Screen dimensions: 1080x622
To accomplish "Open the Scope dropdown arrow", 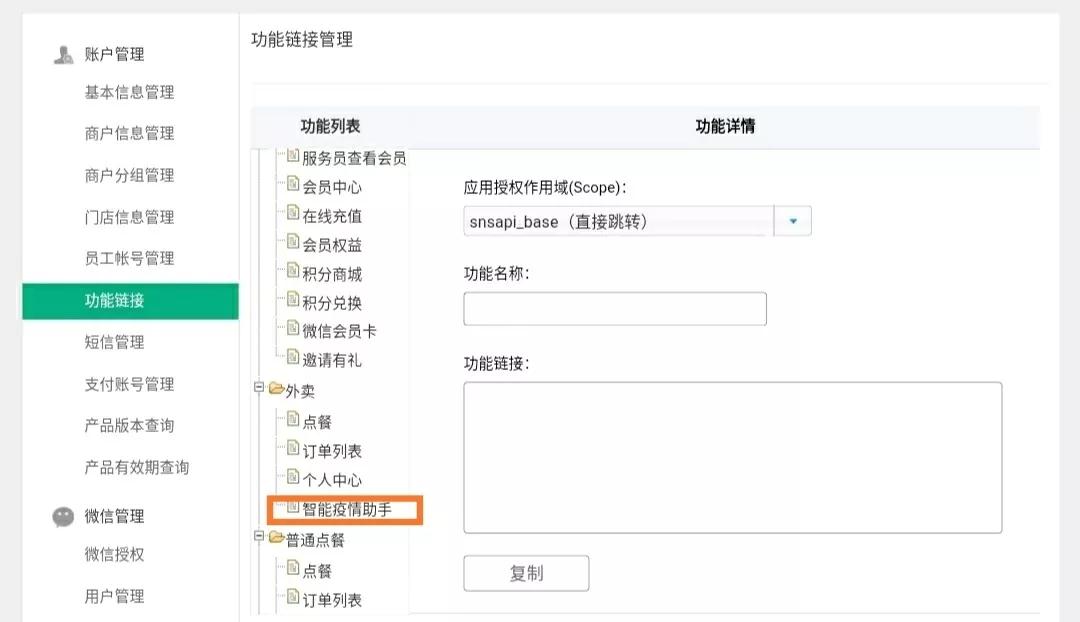I will (x=793, y=221).
